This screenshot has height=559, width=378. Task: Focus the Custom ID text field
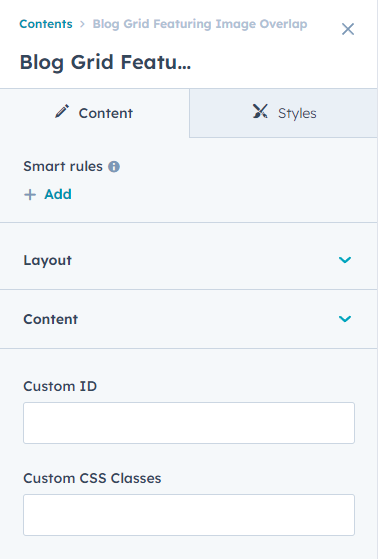(189, 423)
